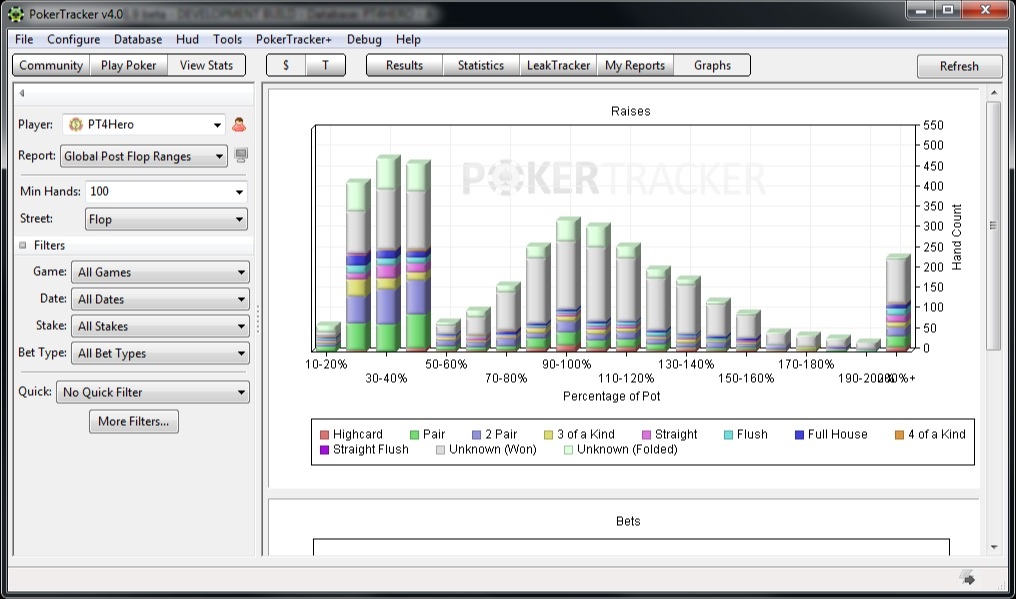This screenshot has width=1016, height=599.
Task: Open the File menu
Action: pyautogui.click(x=24, y=40)
